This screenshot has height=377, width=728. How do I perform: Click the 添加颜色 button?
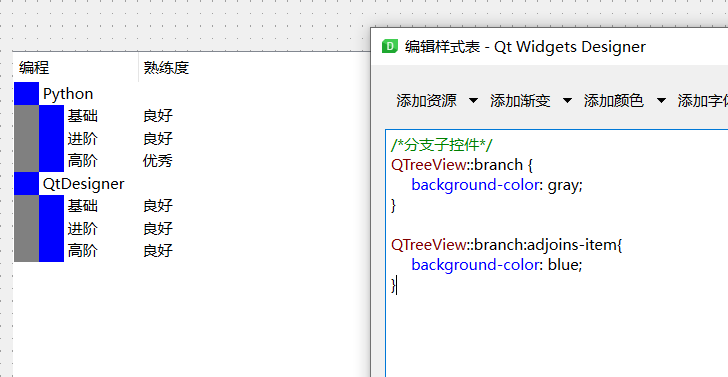614,100
